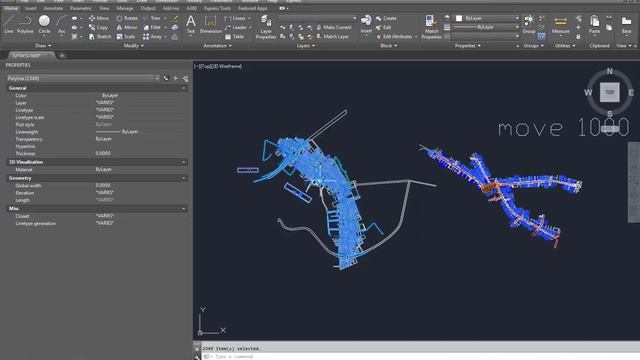Click the Insert block icon
This screenshot has width=640, height=360.
[366, 24]
